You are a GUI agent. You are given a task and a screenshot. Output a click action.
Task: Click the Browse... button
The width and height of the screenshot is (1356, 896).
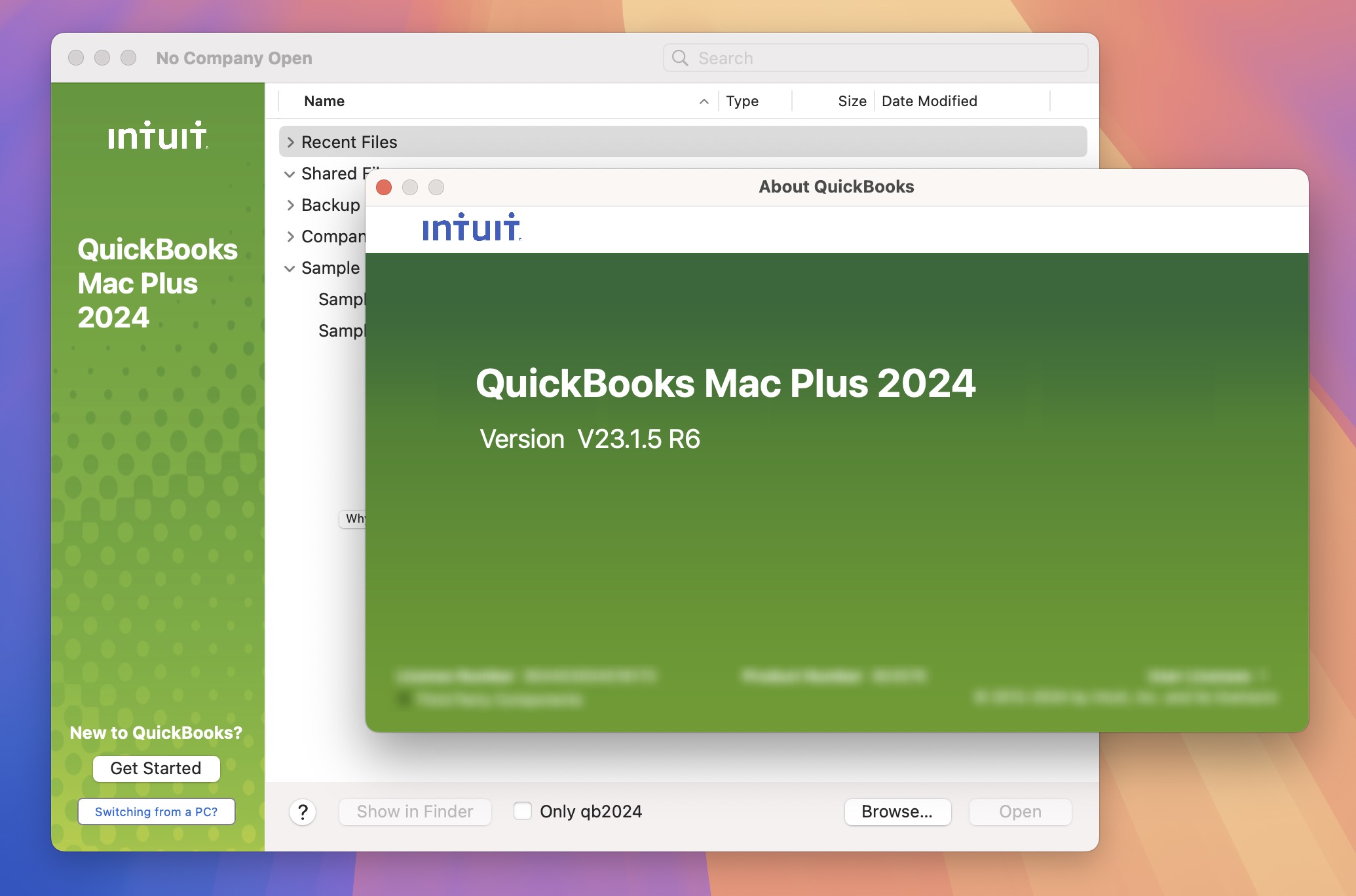coord(897,812)
